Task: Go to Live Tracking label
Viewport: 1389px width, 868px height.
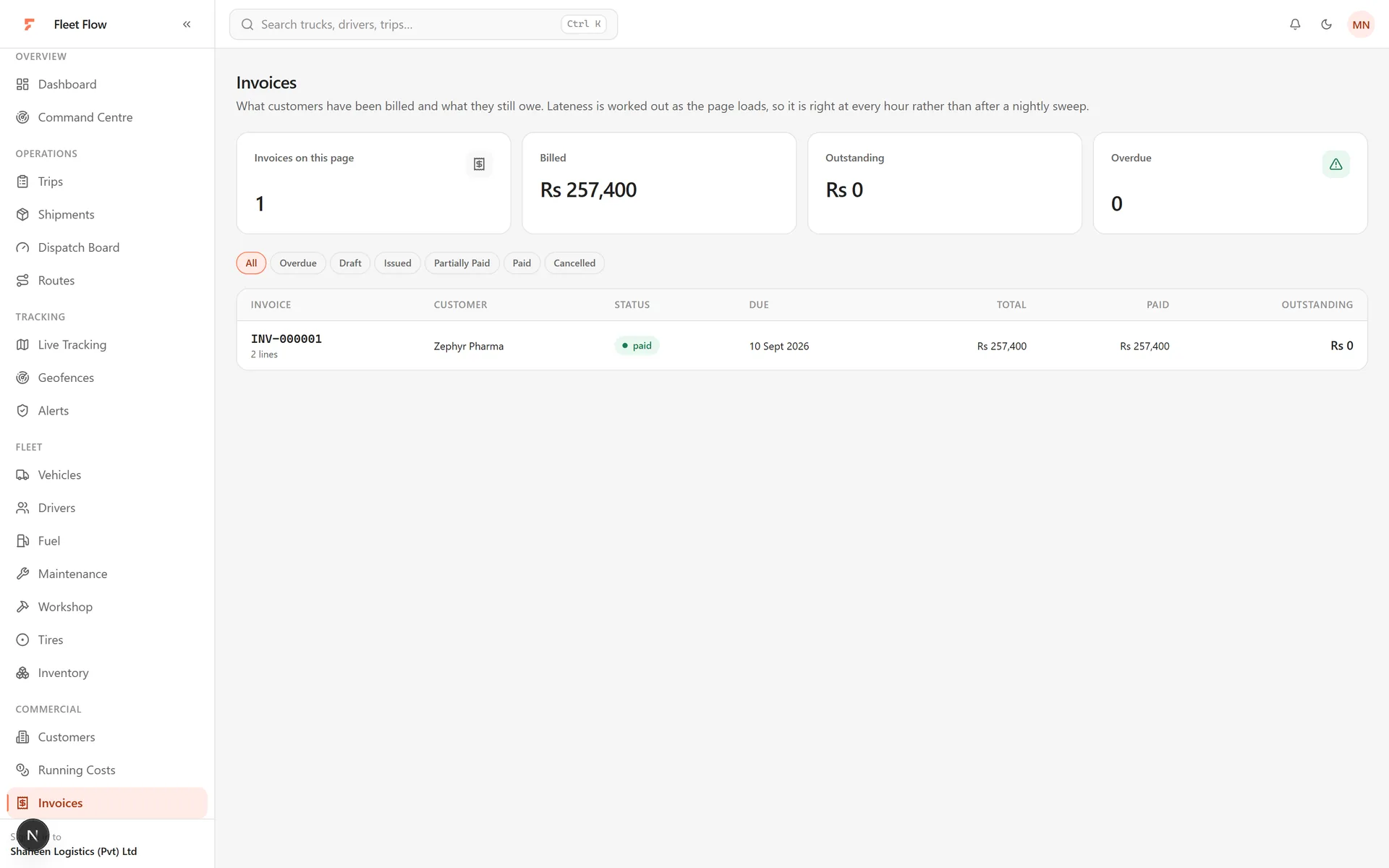Action: click(72, 345)
